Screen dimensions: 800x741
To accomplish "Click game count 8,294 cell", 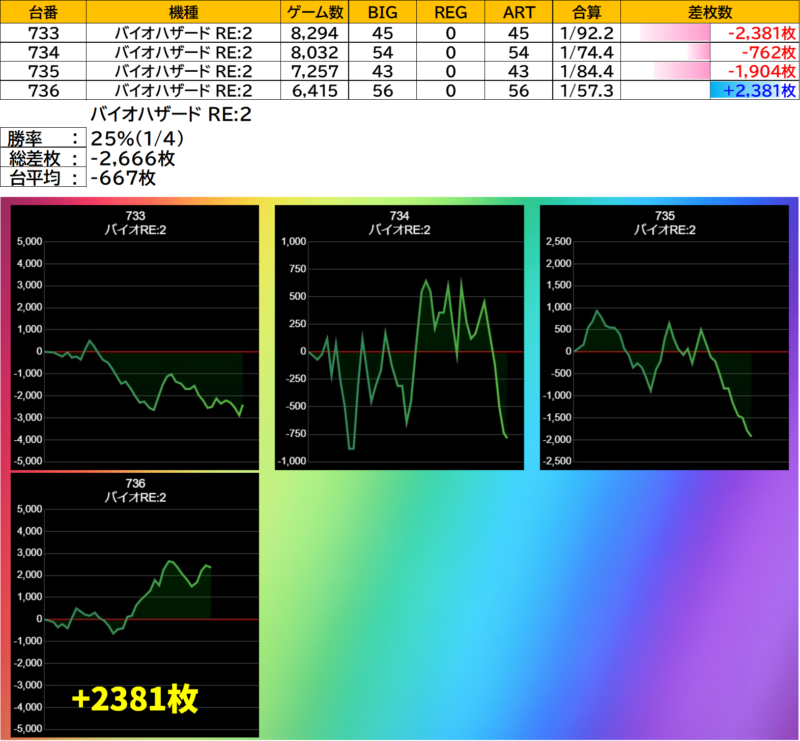I will click(314, 33).
